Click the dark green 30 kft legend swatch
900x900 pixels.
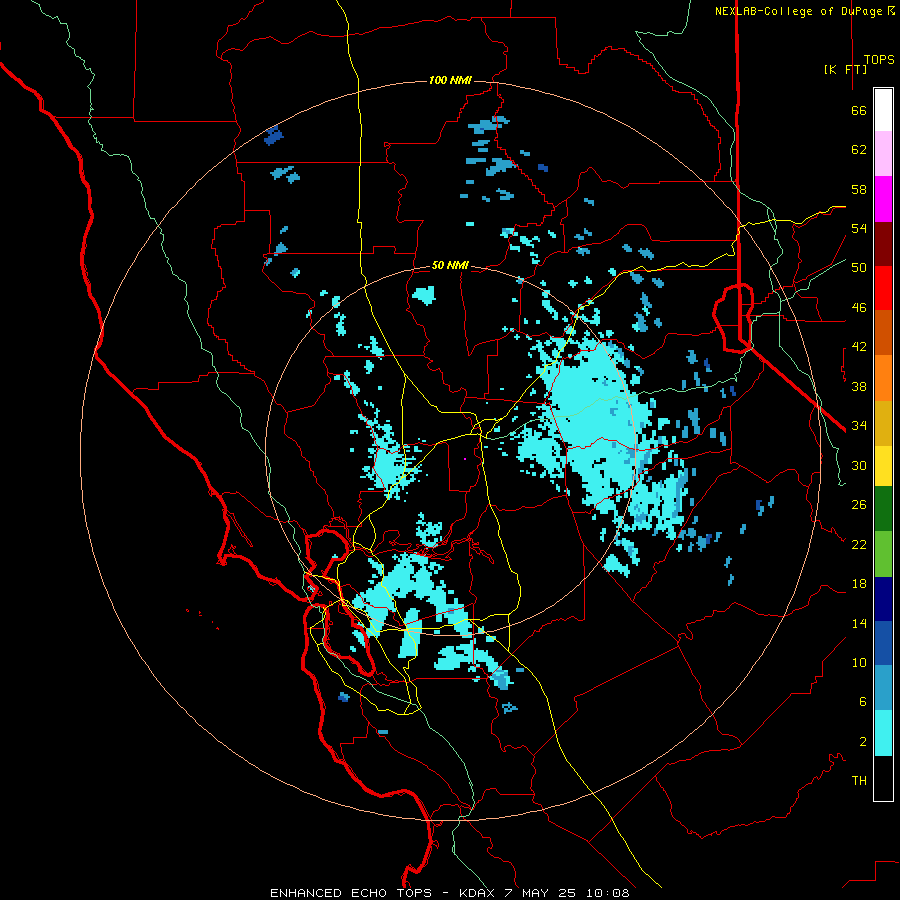tap(883, 509)
